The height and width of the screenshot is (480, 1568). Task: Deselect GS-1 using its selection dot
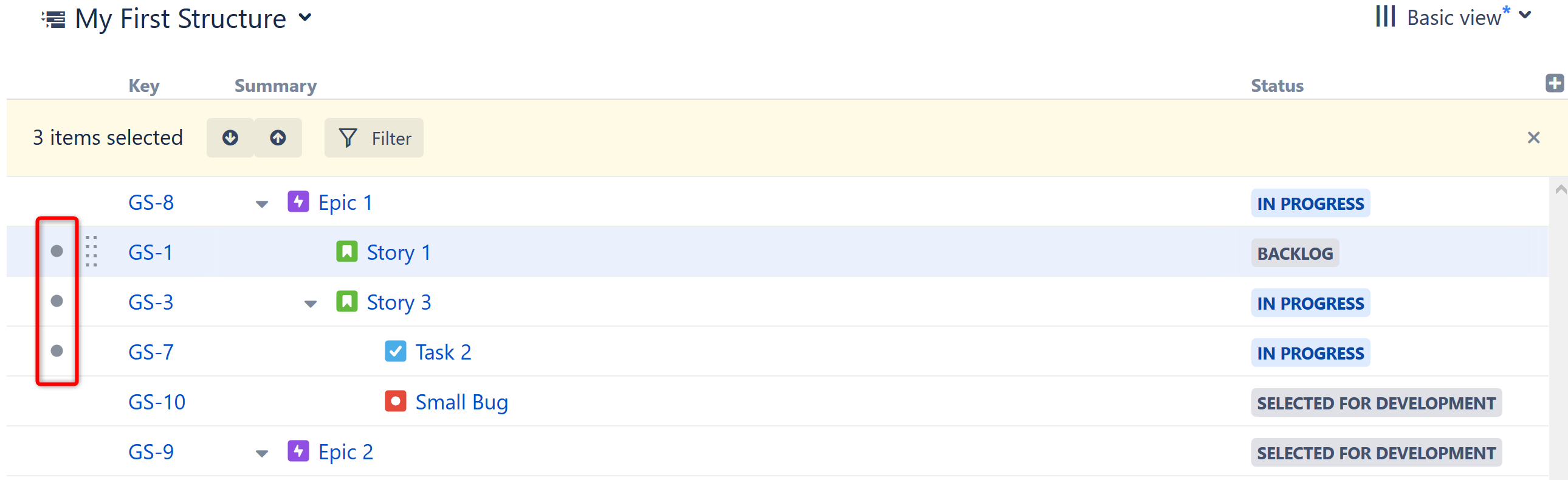click(57, 252)
